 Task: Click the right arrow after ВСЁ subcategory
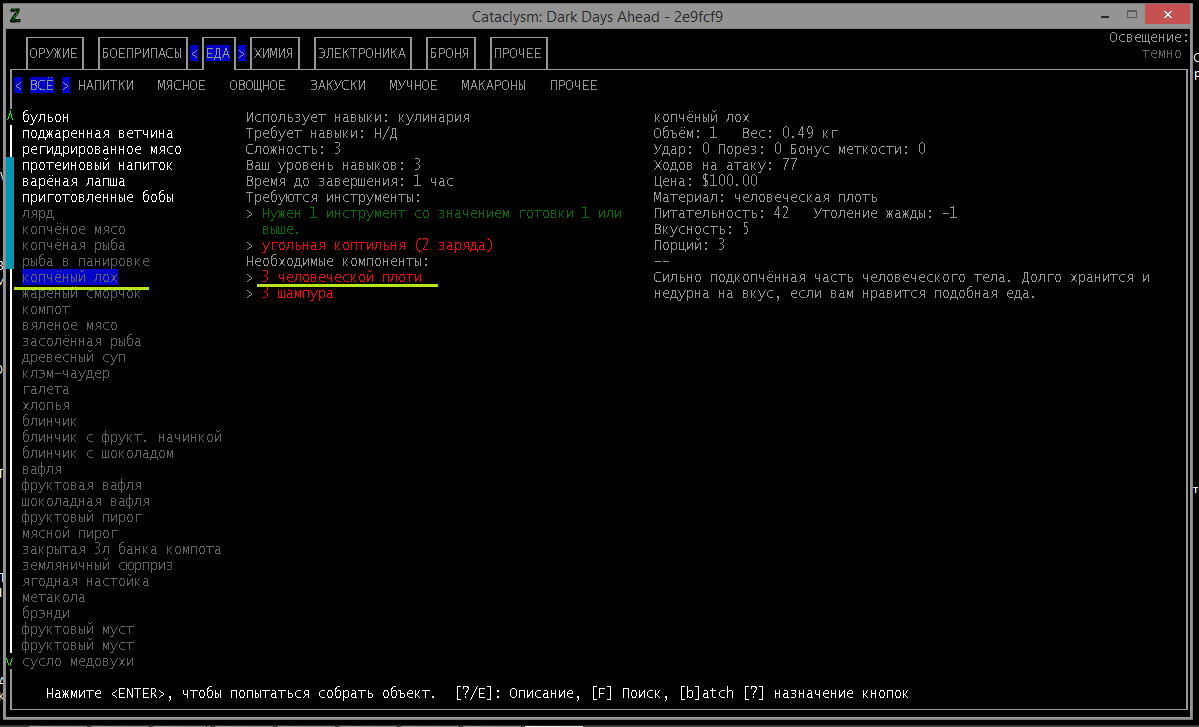pyautogui.click(x=66, y=86)
